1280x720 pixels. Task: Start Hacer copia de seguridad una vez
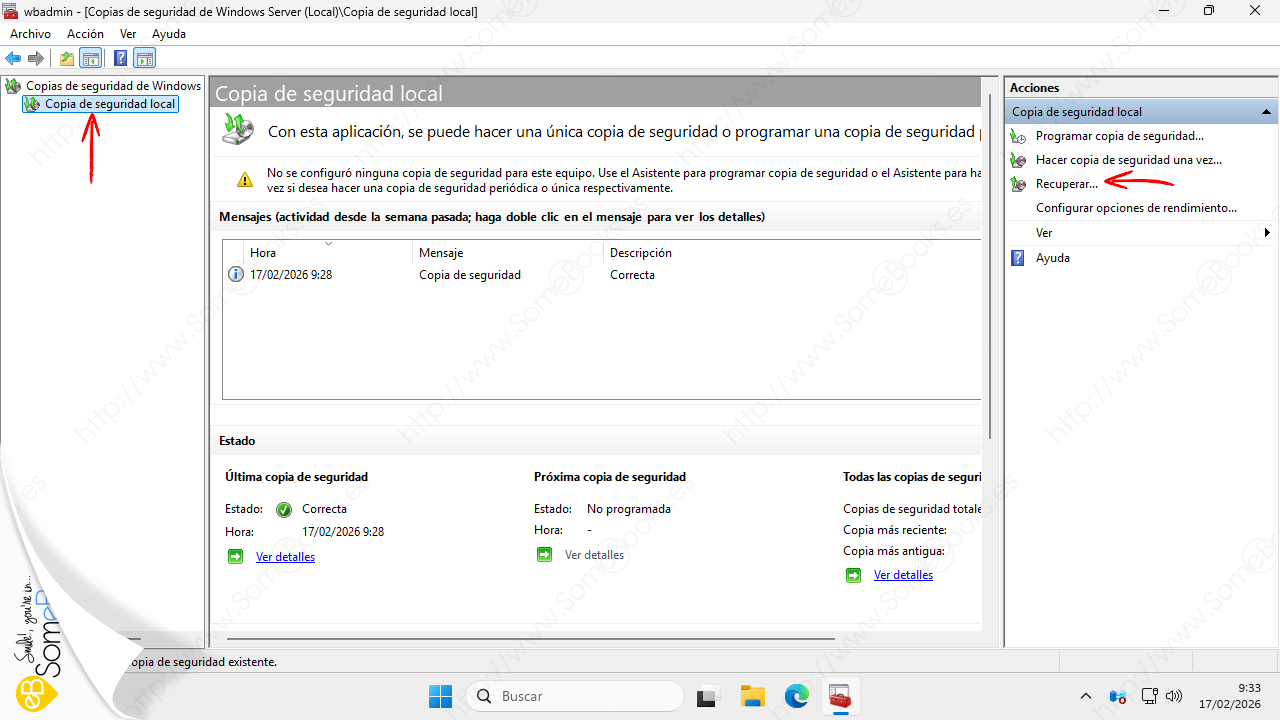tap(1128, 160)
